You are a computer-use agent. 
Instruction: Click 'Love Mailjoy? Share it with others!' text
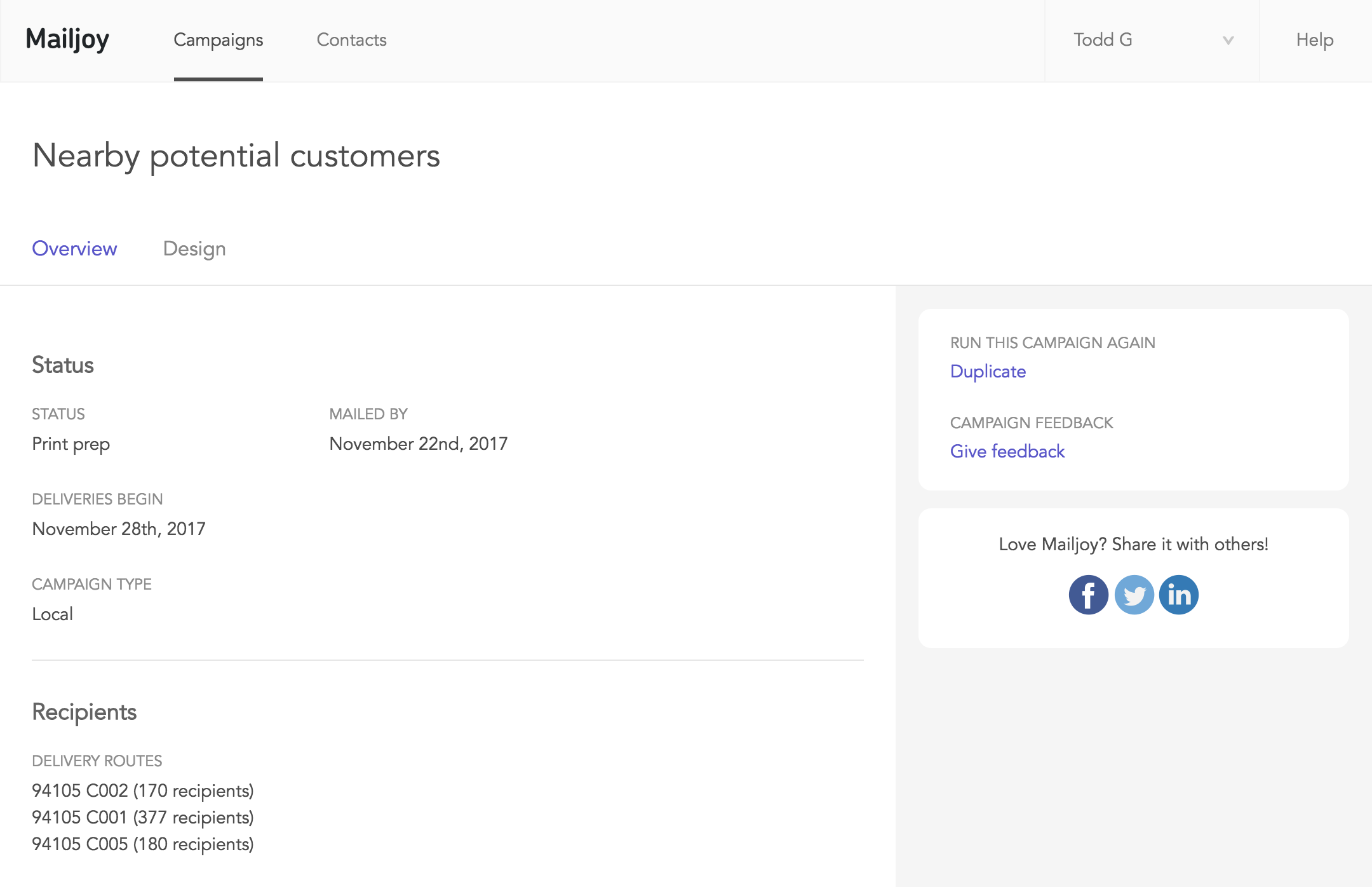click(1134, 545)
